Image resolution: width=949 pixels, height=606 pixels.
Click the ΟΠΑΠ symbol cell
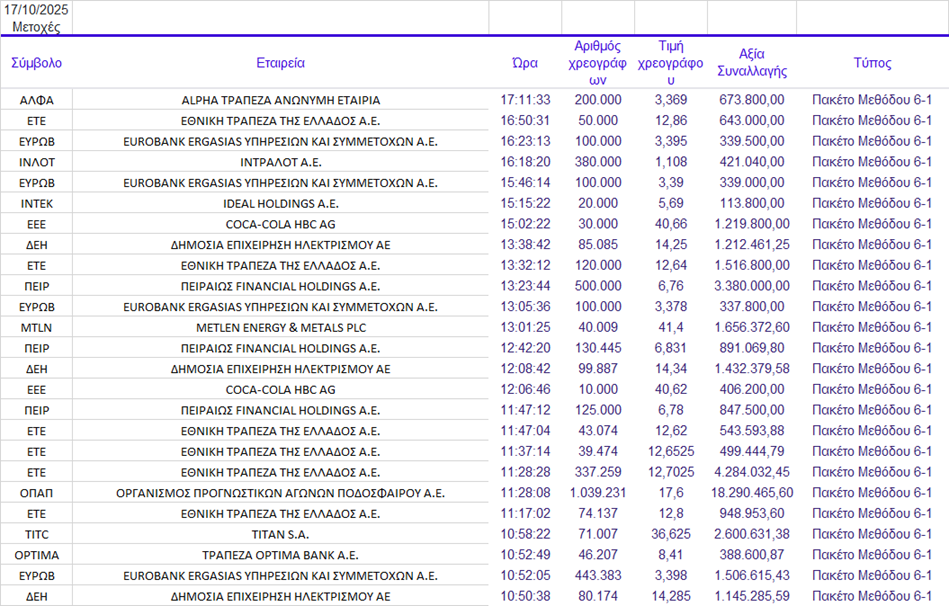point(36,493)
